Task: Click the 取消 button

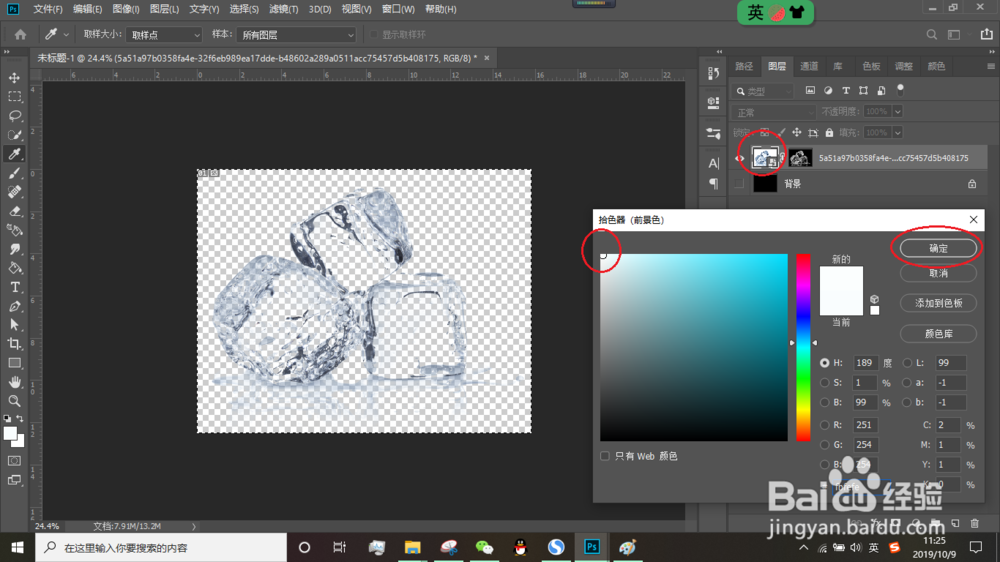Action: click(x=938, y=273)
